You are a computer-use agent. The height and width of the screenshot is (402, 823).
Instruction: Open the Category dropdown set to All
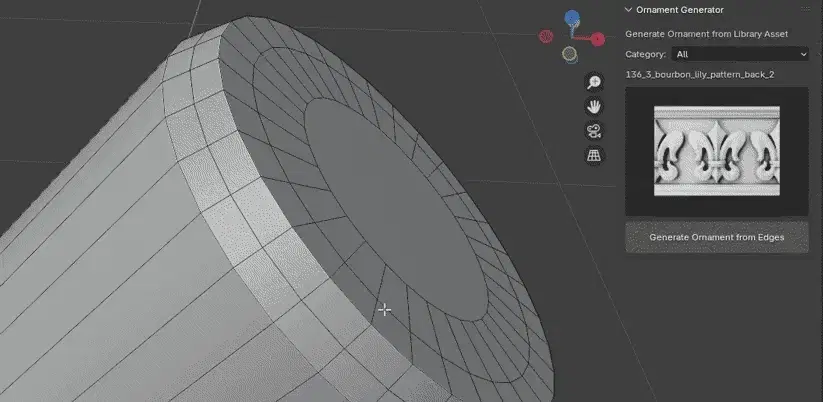tap(740, 54)
